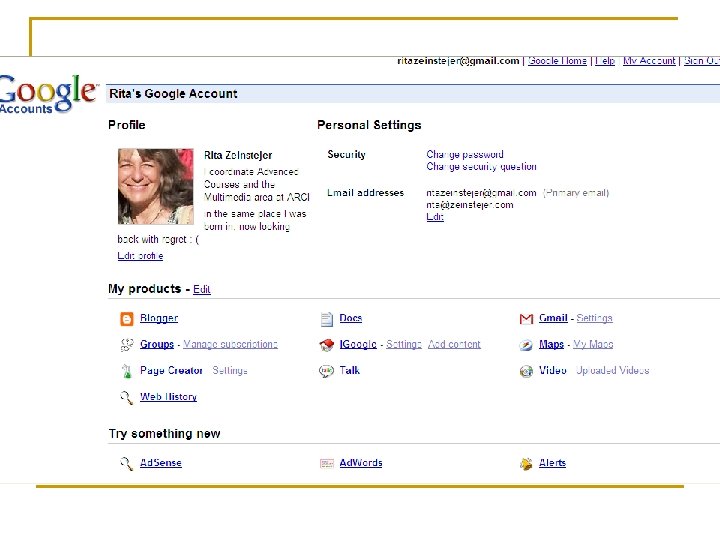The height and width of the screenshot is (540, 720).
Task: Click the Rita Zeinstejer profile name
Action: pos(238,155)
